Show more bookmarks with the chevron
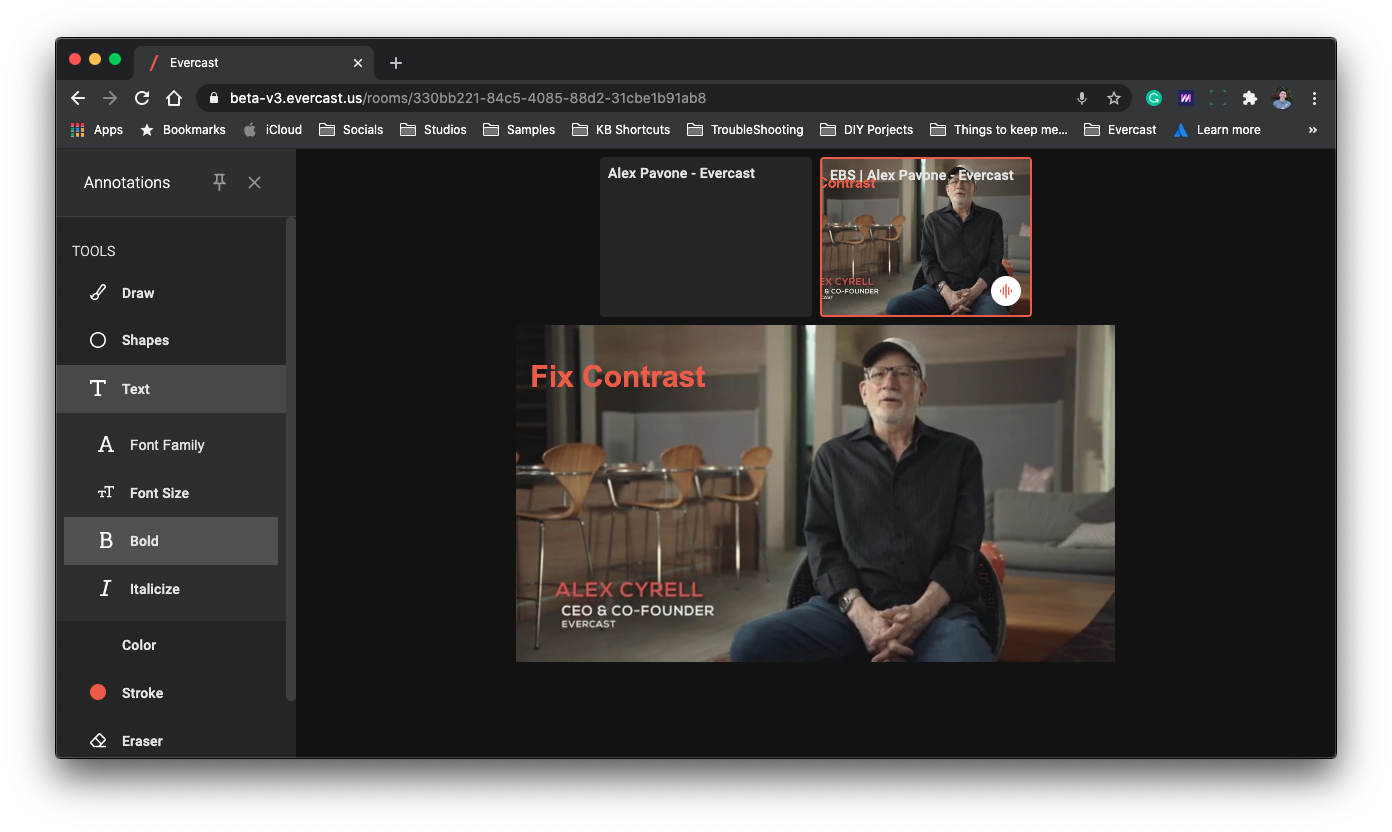 click(x=1313, y=130)
